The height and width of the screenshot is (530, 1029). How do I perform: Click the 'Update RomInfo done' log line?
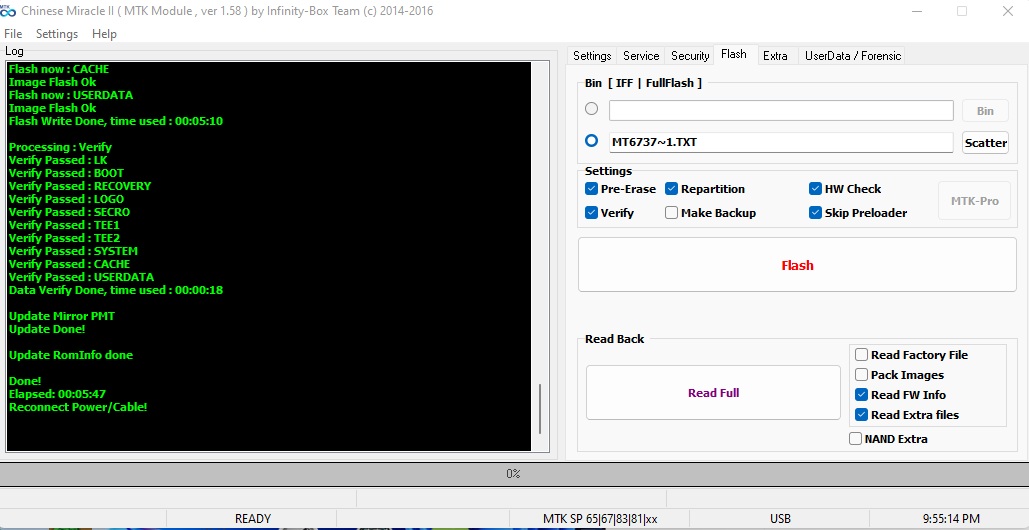click(x=71, y=355)
